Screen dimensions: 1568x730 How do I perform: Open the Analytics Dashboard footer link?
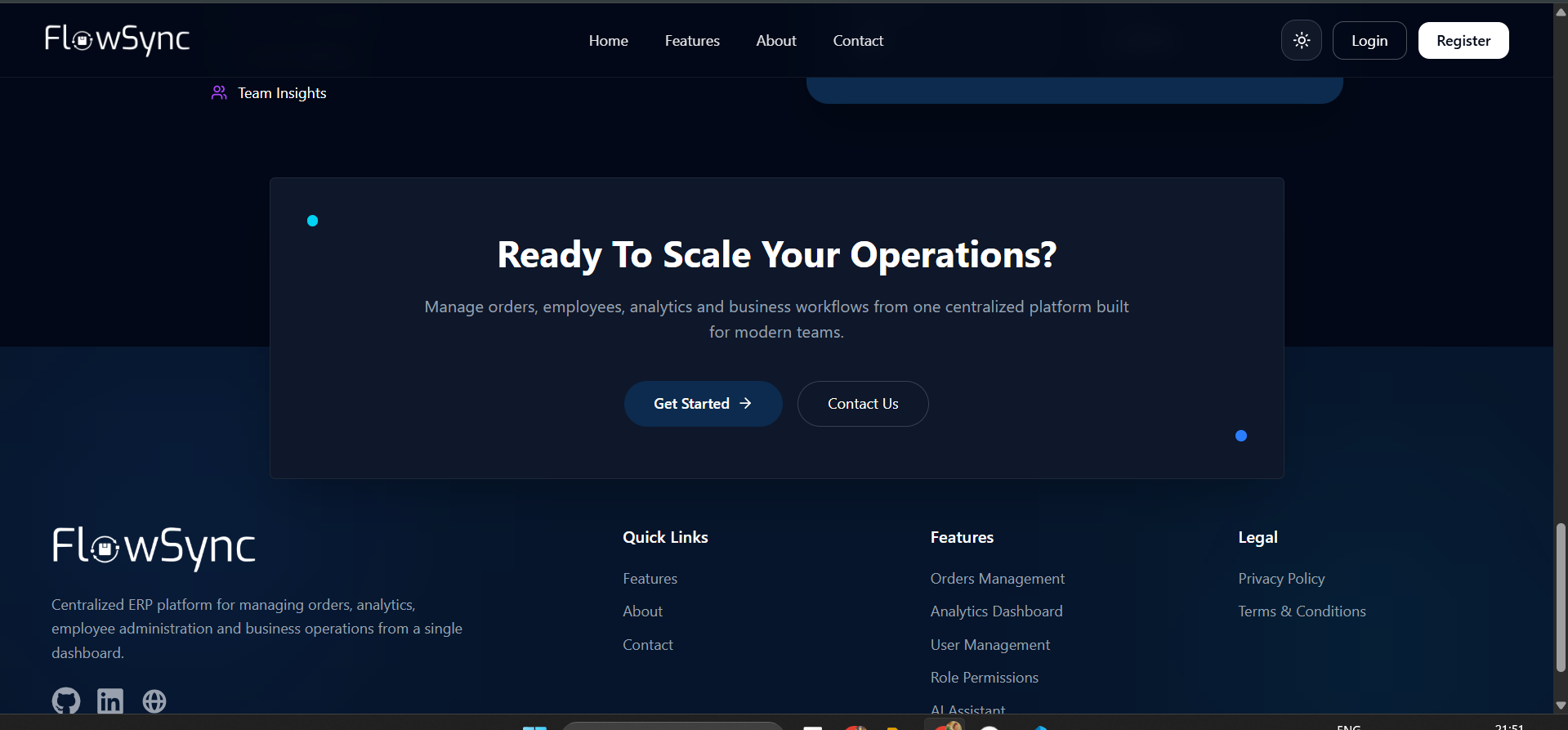point(997,611)
